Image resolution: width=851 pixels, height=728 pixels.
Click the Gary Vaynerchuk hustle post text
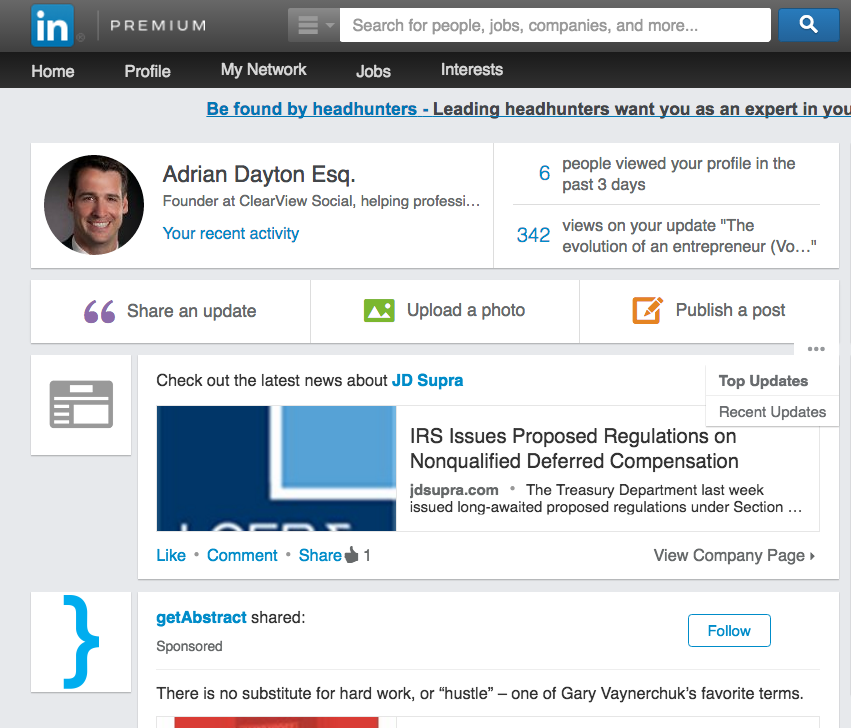point(480,693)
